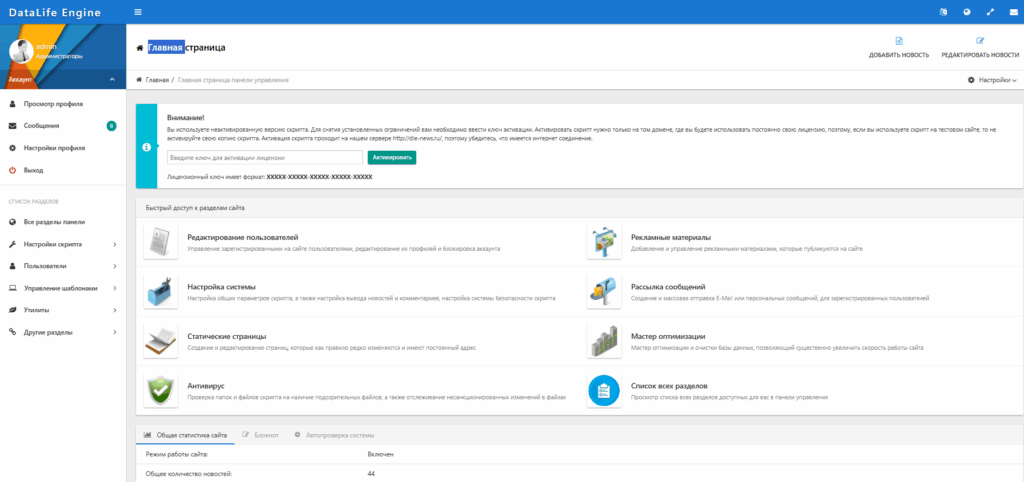
Task: Expand the Утилиты sidebar menu
Action: [63, 310]
